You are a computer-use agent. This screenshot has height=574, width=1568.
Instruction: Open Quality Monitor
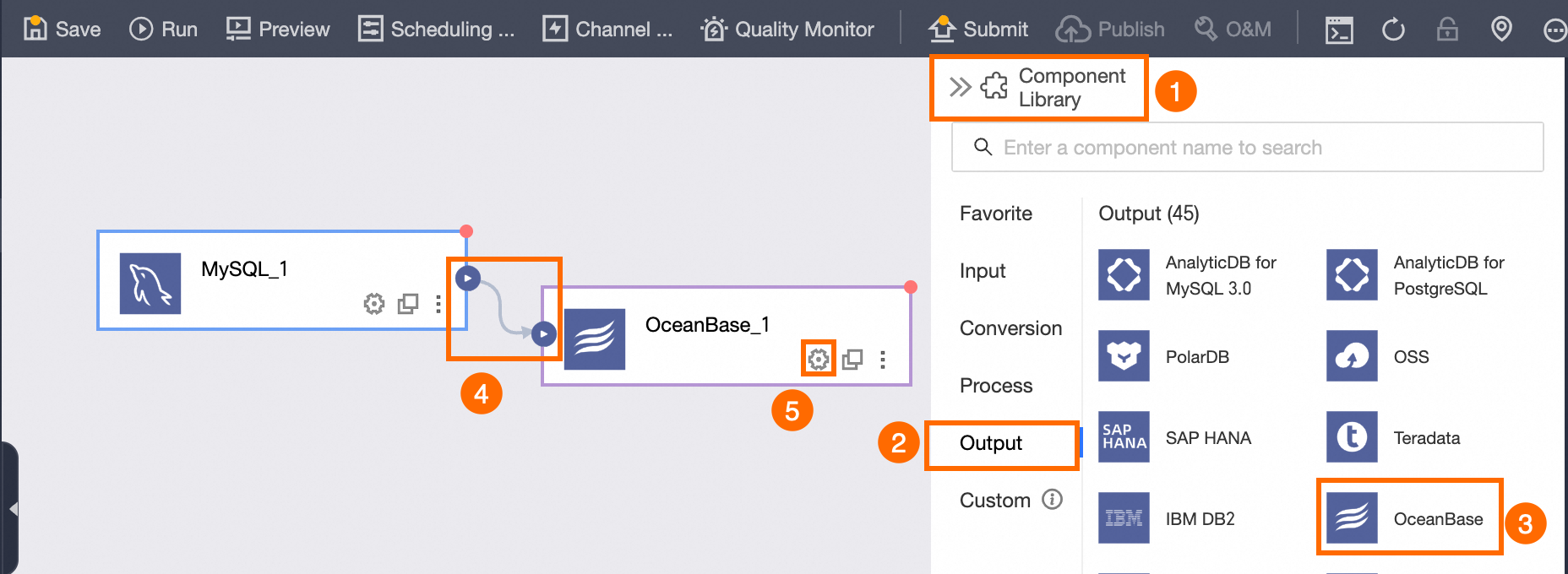pos(787,29)
